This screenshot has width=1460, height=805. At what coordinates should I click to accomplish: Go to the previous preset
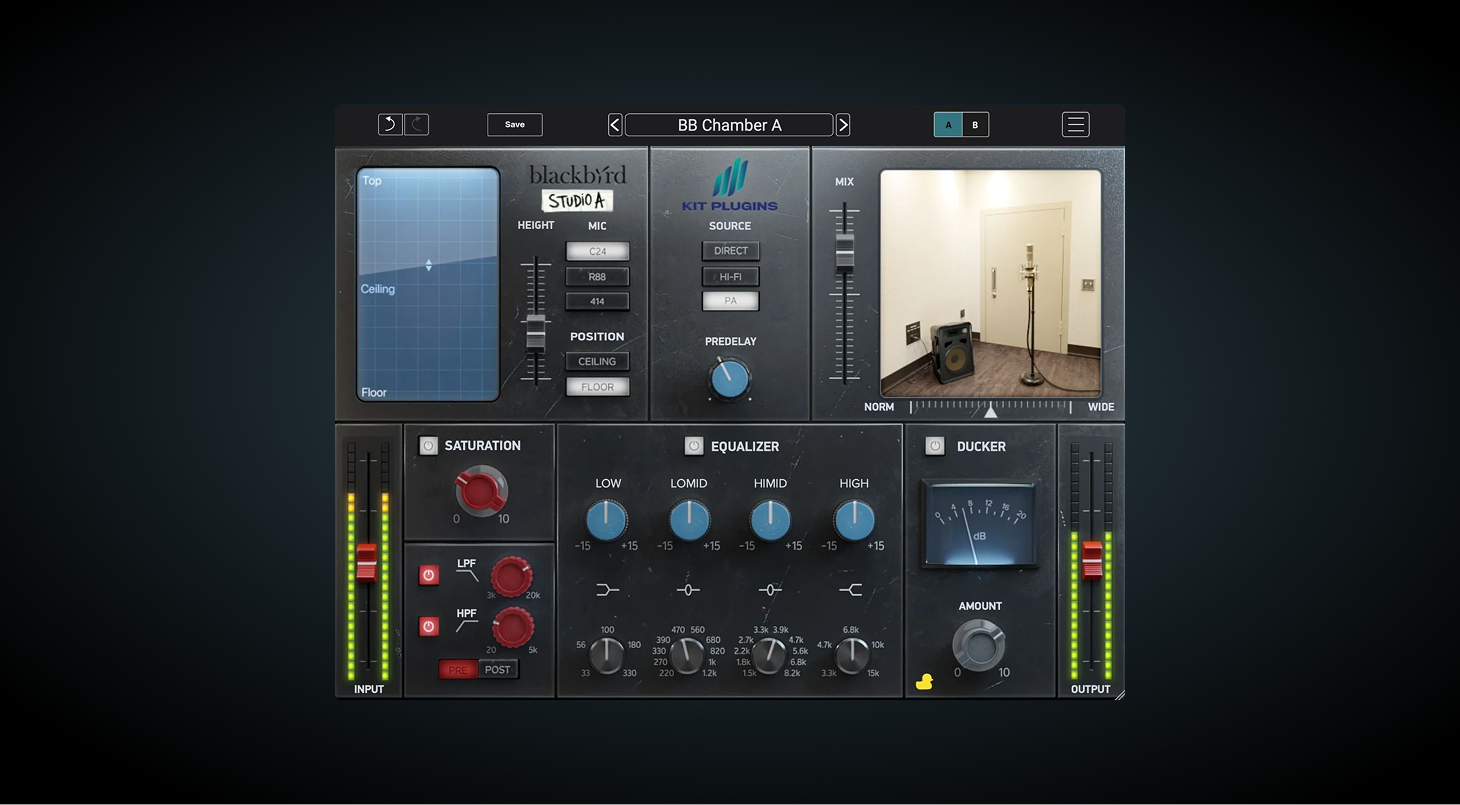(x=615, y=125)
